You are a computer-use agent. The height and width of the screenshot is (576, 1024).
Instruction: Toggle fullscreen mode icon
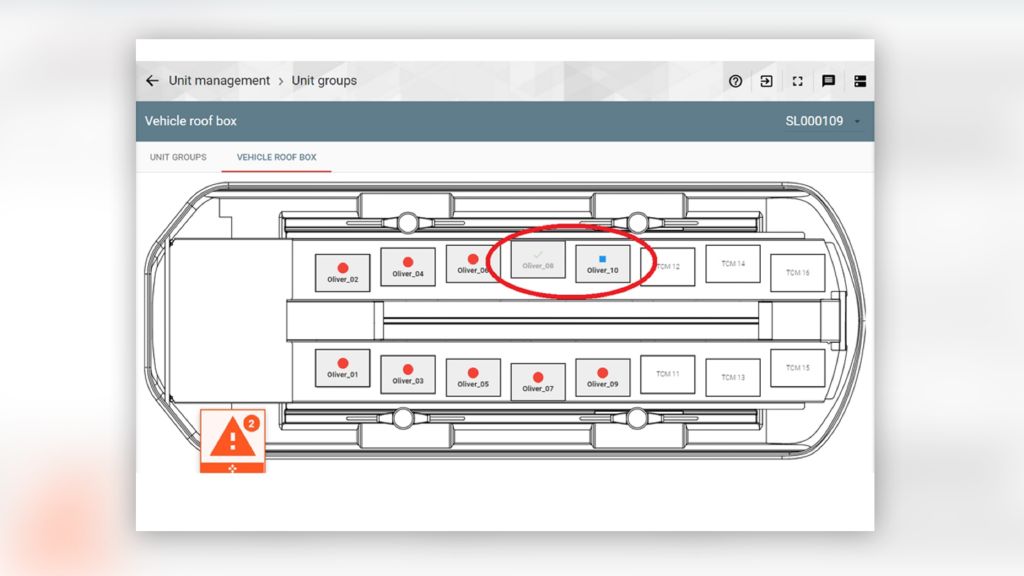[x=797, y=81]
